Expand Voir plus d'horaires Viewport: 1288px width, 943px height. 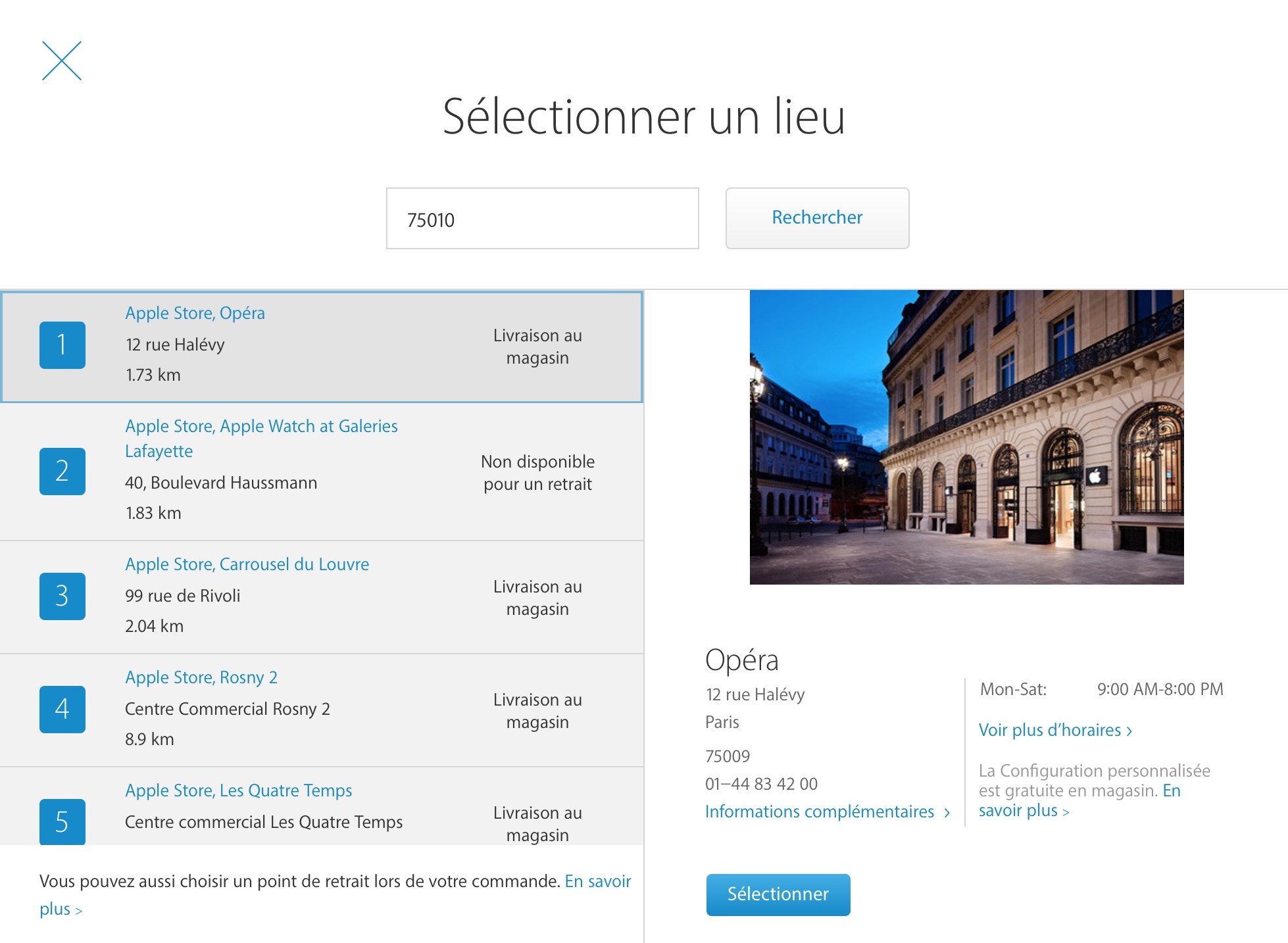pos(1054,731)
